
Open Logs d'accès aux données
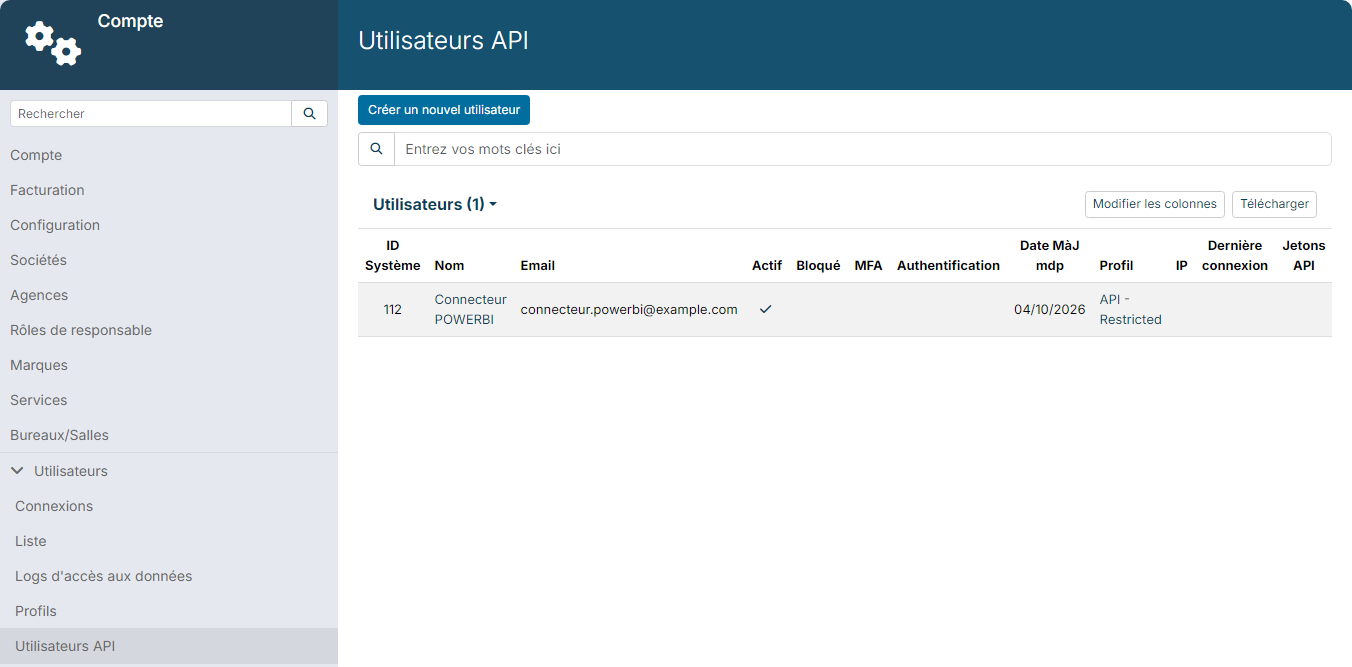[104, 576]
